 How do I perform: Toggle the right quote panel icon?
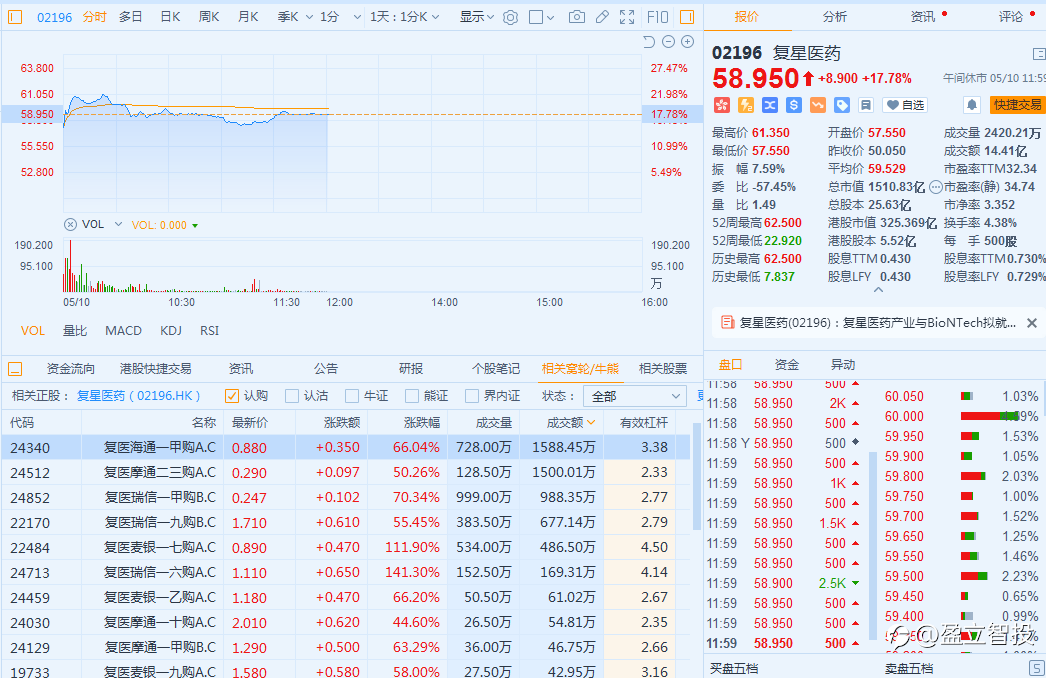(x=686, y=17)
